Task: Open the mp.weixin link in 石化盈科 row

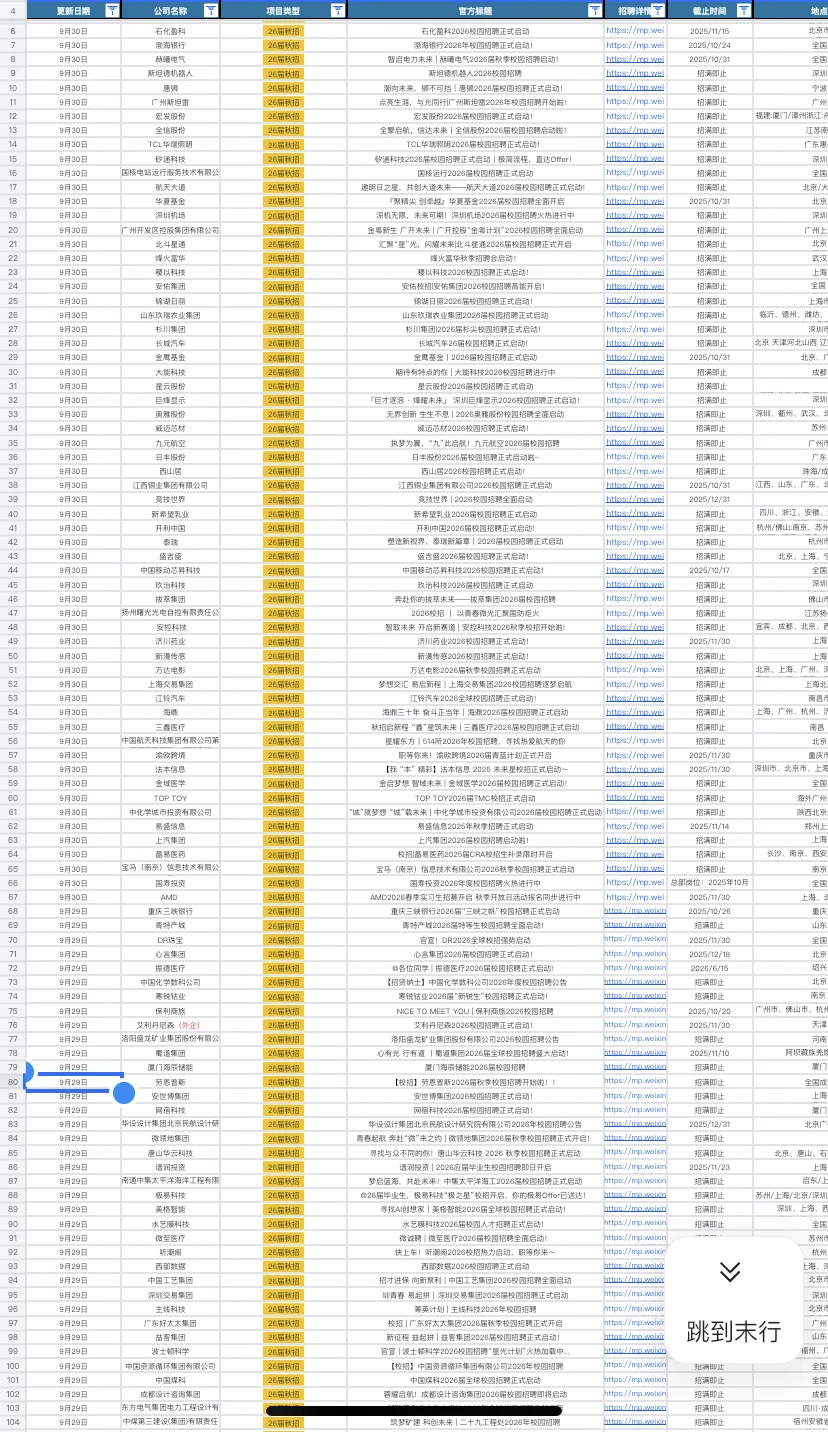Action: pyautogui.click(x=635, y=31)
